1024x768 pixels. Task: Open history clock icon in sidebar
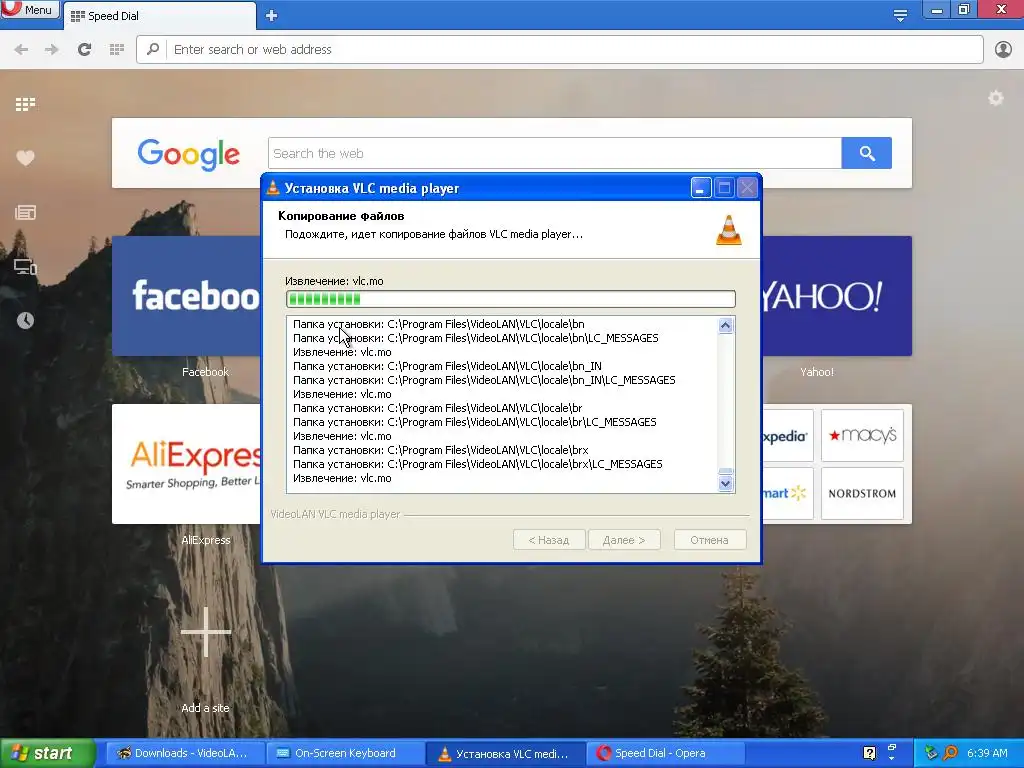25,320
